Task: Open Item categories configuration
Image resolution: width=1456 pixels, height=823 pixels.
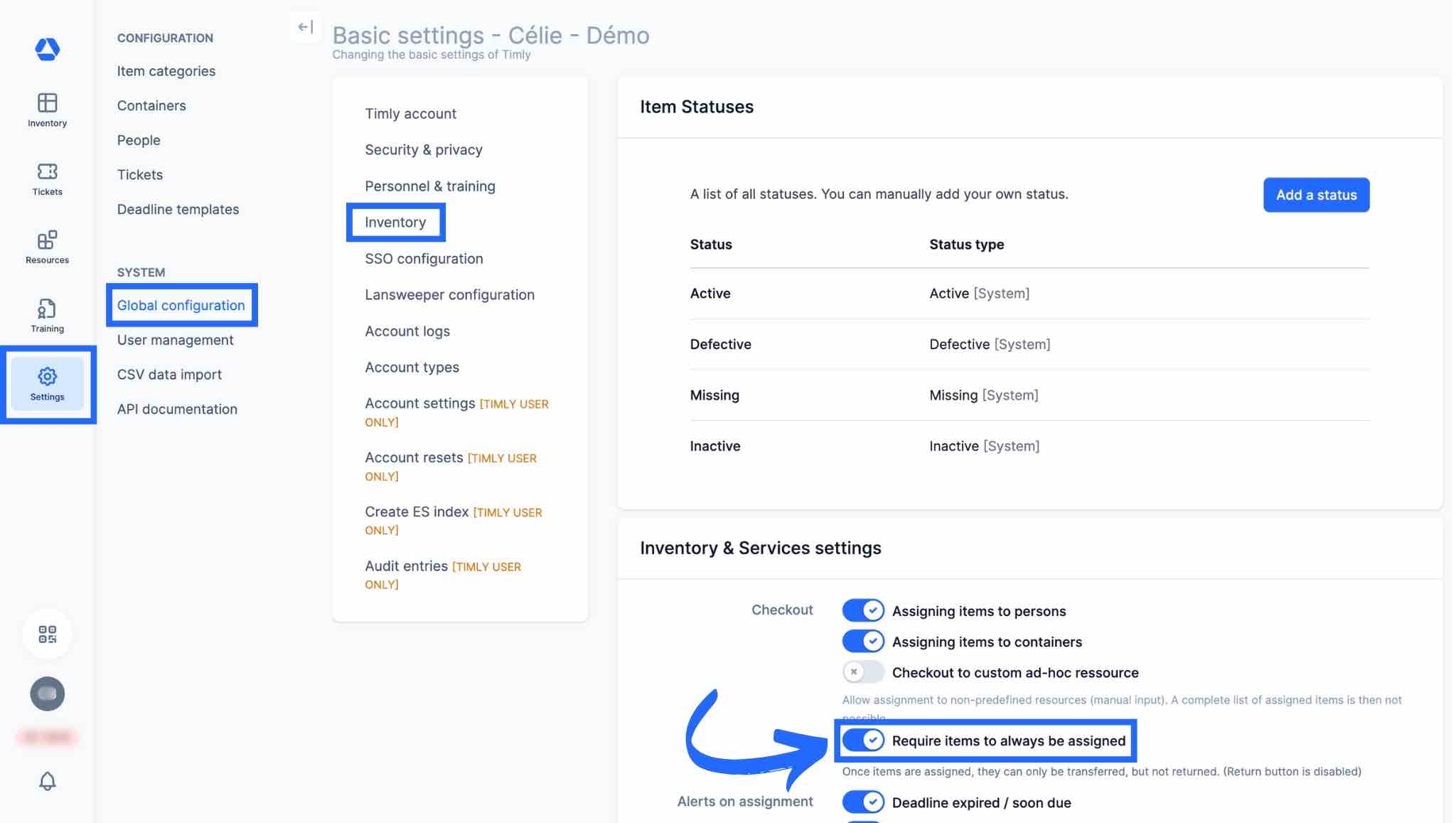Action: click(166, 71)
